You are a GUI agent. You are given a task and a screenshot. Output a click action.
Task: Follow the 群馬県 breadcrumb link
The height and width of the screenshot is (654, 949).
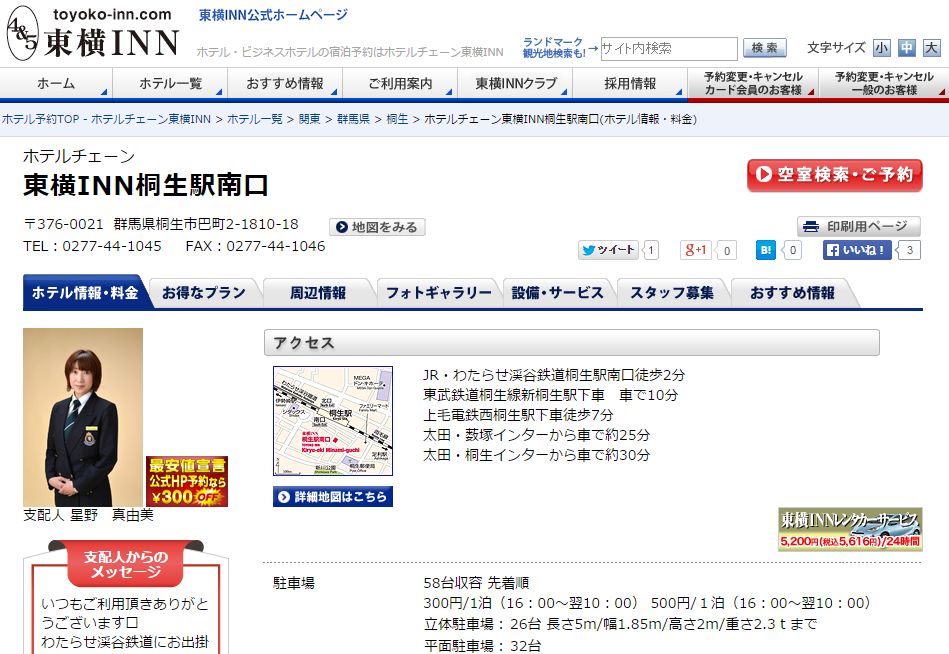tap(353, 119)
